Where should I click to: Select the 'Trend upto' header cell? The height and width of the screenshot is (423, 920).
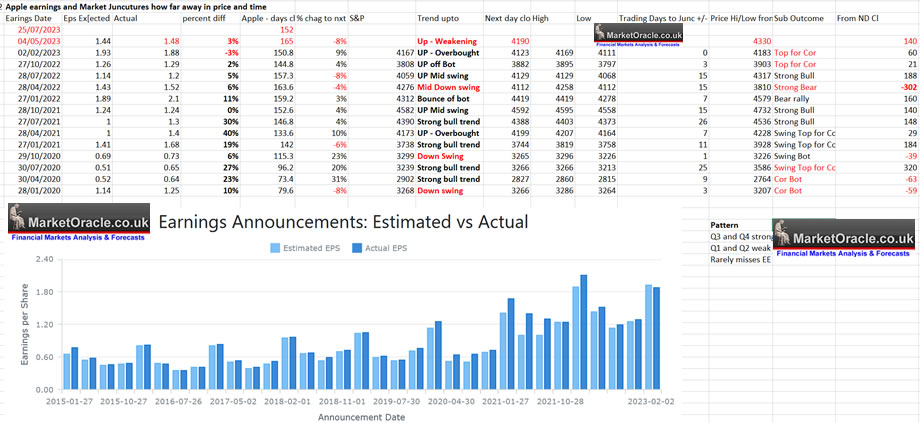449,19
